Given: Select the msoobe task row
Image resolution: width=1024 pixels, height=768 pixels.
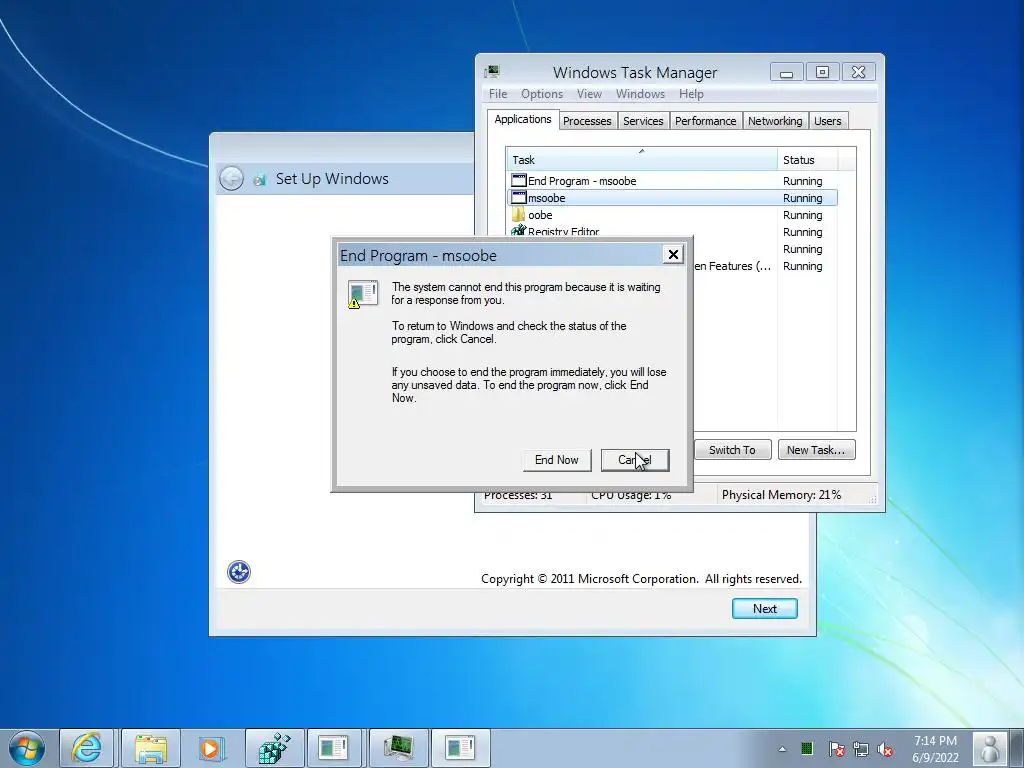Looking at the screenshot, I should (x=671, y=198).
